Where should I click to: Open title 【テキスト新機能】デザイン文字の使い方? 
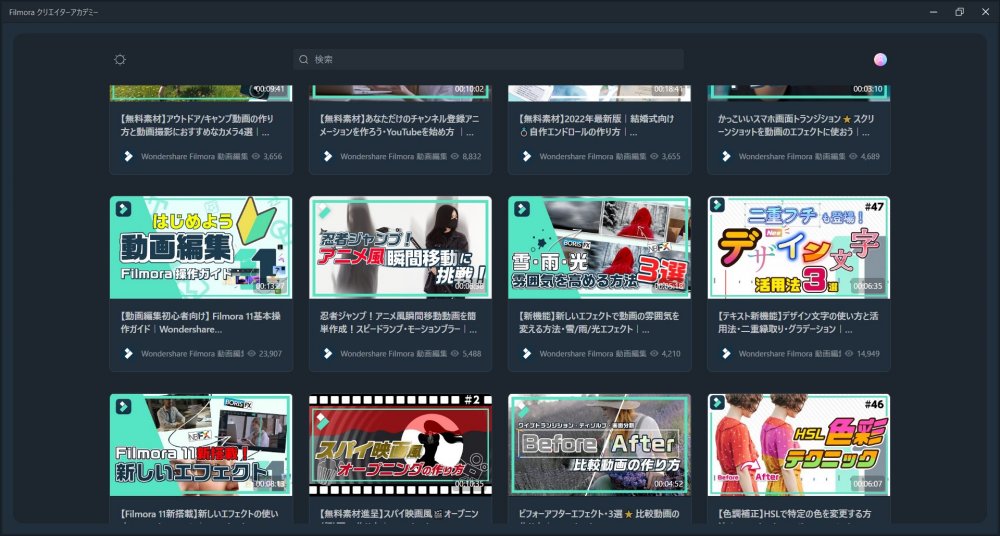798,322
